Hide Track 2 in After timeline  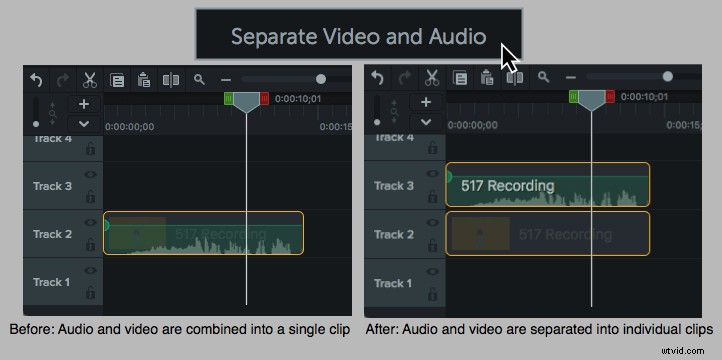432,222
